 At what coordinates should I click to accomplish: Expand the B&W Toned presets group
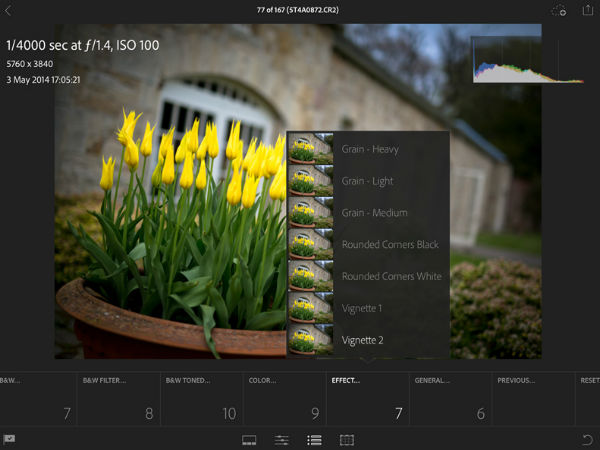(202, 399)
